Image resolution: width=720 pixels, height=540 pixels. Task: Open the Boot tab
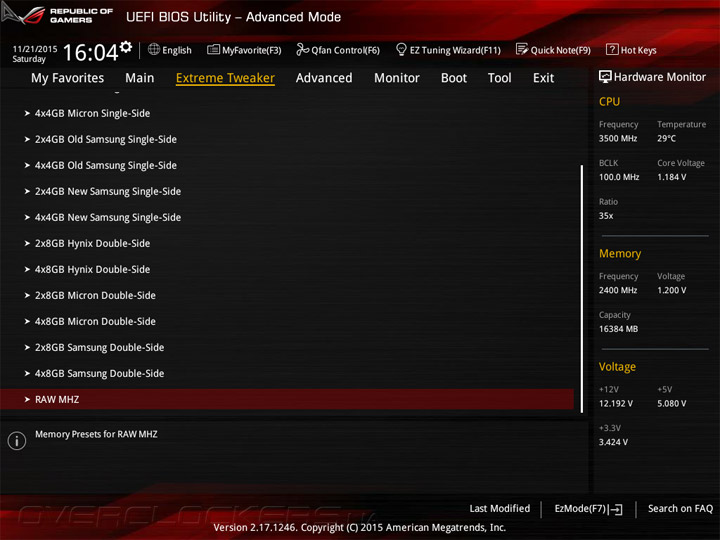pyautogui.click(x=454, y=78)
